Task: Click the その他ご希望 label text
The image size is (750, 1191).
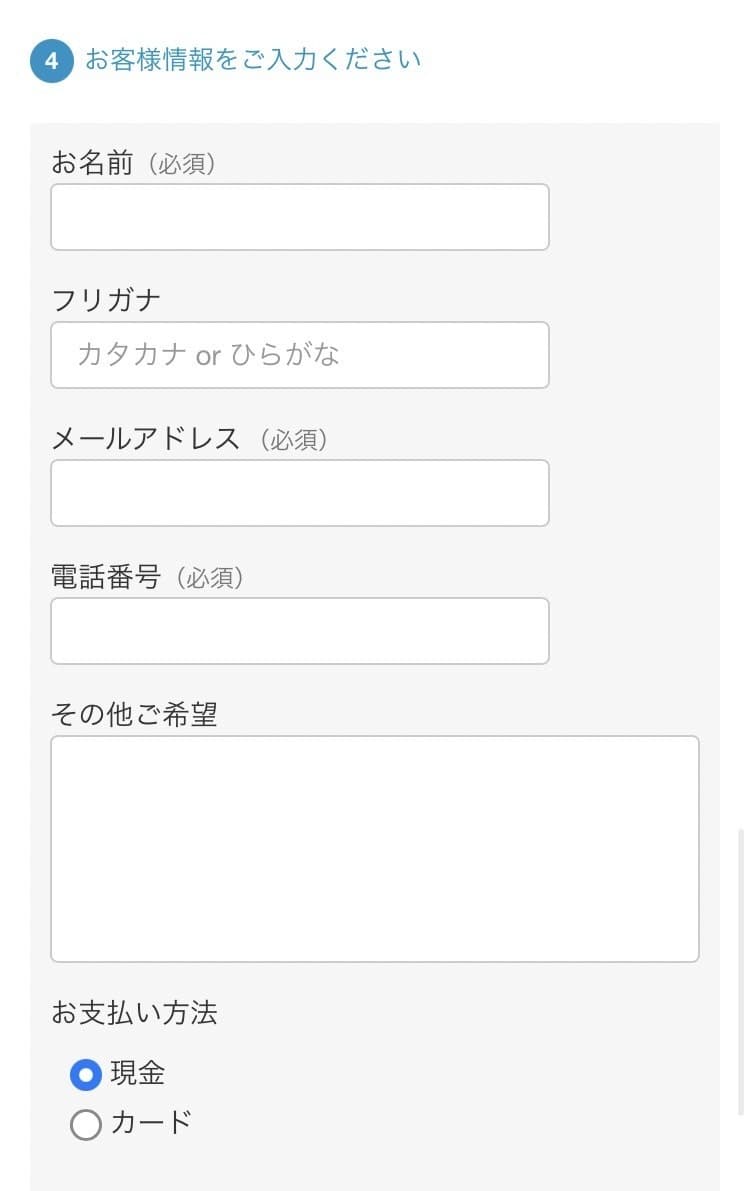Action: tap(134, 715)
